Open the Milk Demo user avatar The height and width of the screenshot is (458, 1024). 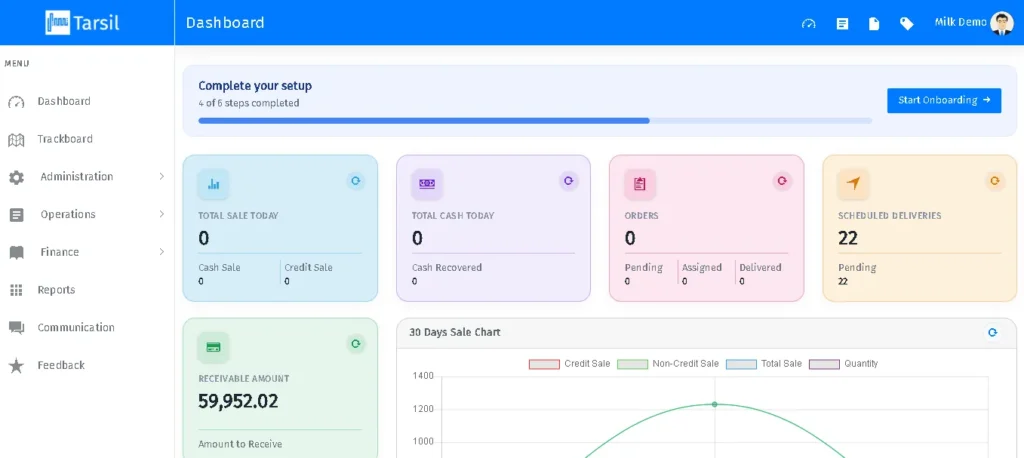1001,23
